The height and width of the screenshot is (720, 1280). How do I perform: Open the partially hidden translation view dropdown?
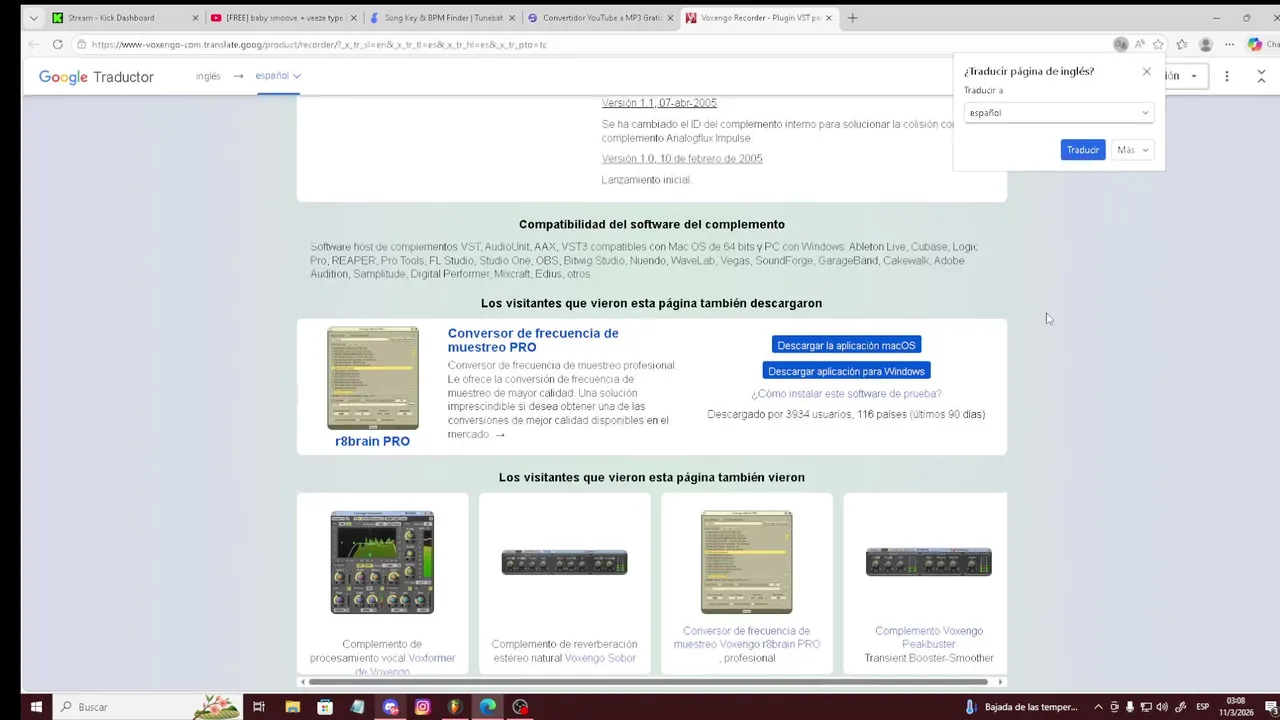click(1185, 76)
